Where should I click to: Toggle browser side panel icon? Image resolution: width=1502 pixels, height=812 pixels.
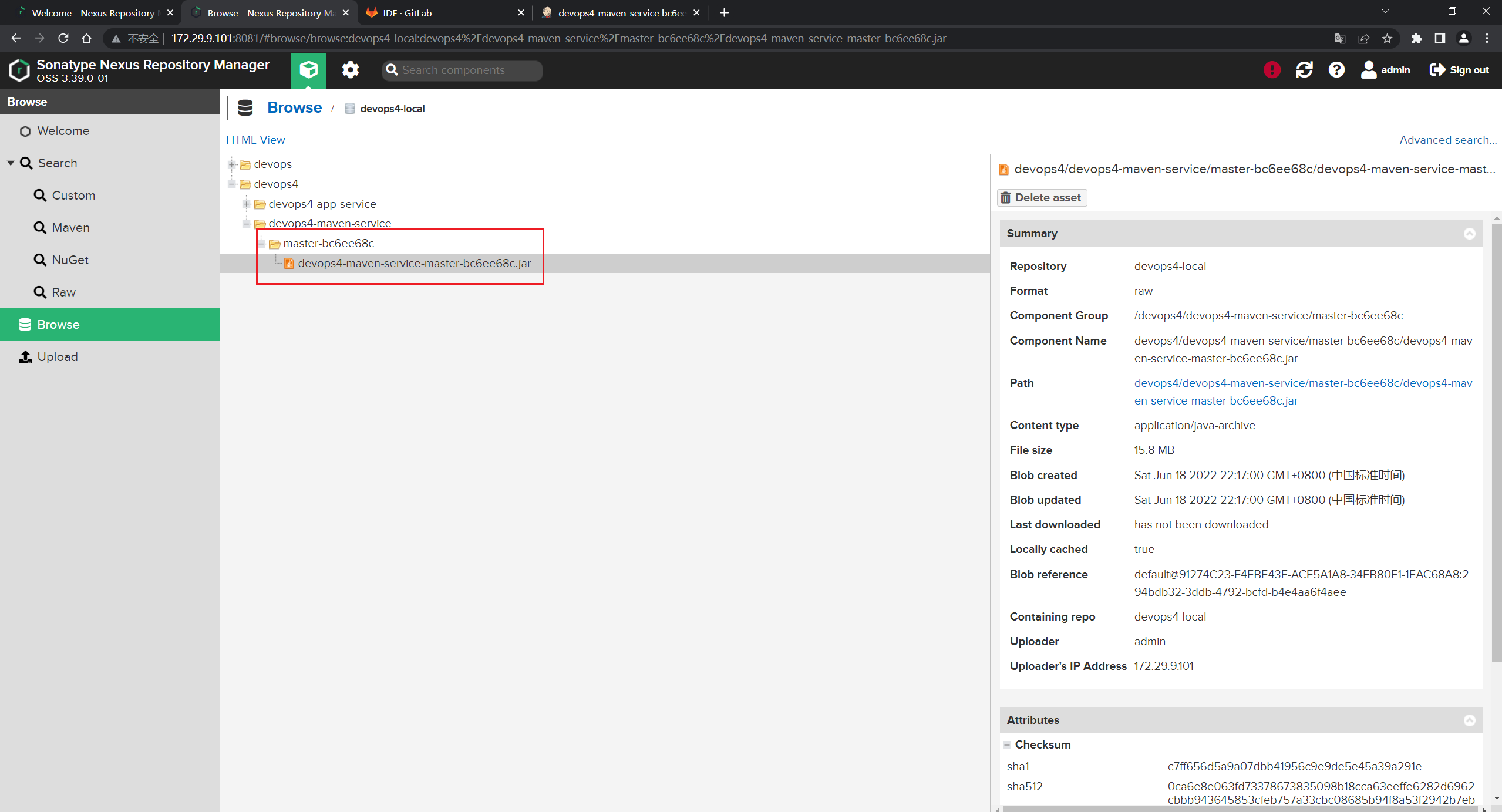pyautogui.click(x=1440, y=39)
